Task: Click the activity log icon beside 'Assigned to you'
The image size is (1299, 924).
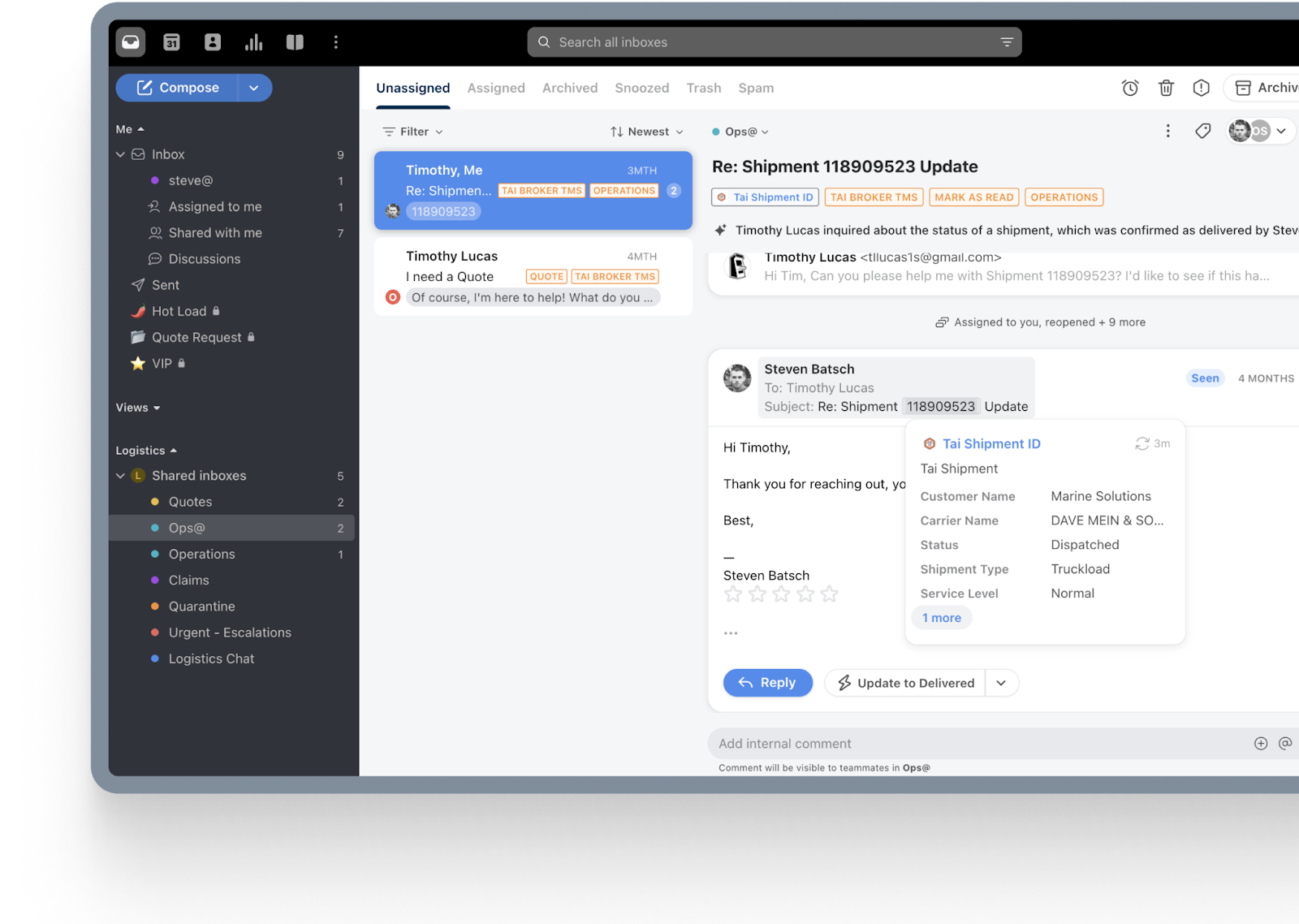Action: pos(942,322)
